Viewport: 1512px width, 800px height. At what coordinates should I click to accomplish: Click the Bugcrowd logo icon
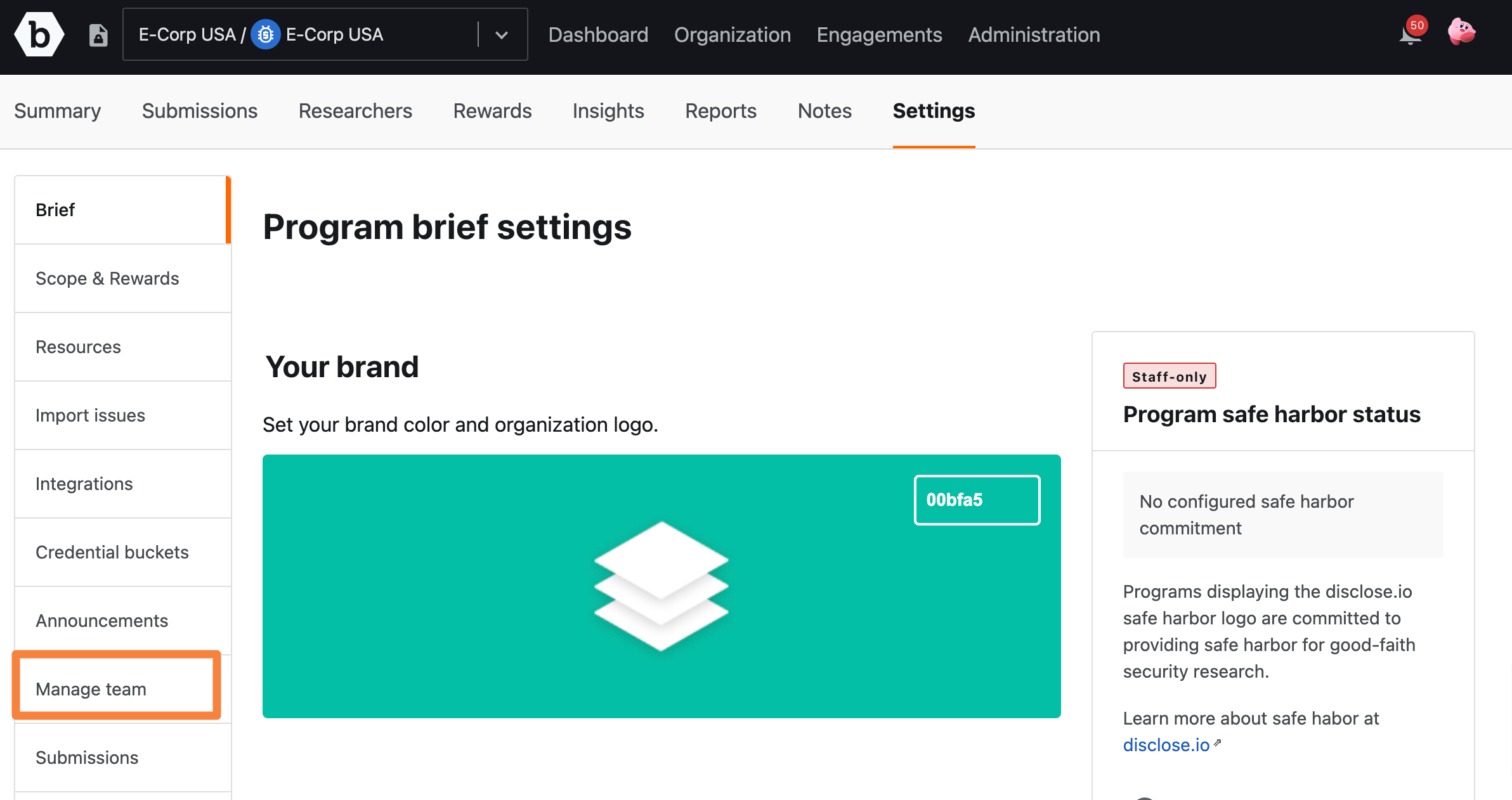tap(39, 35)
